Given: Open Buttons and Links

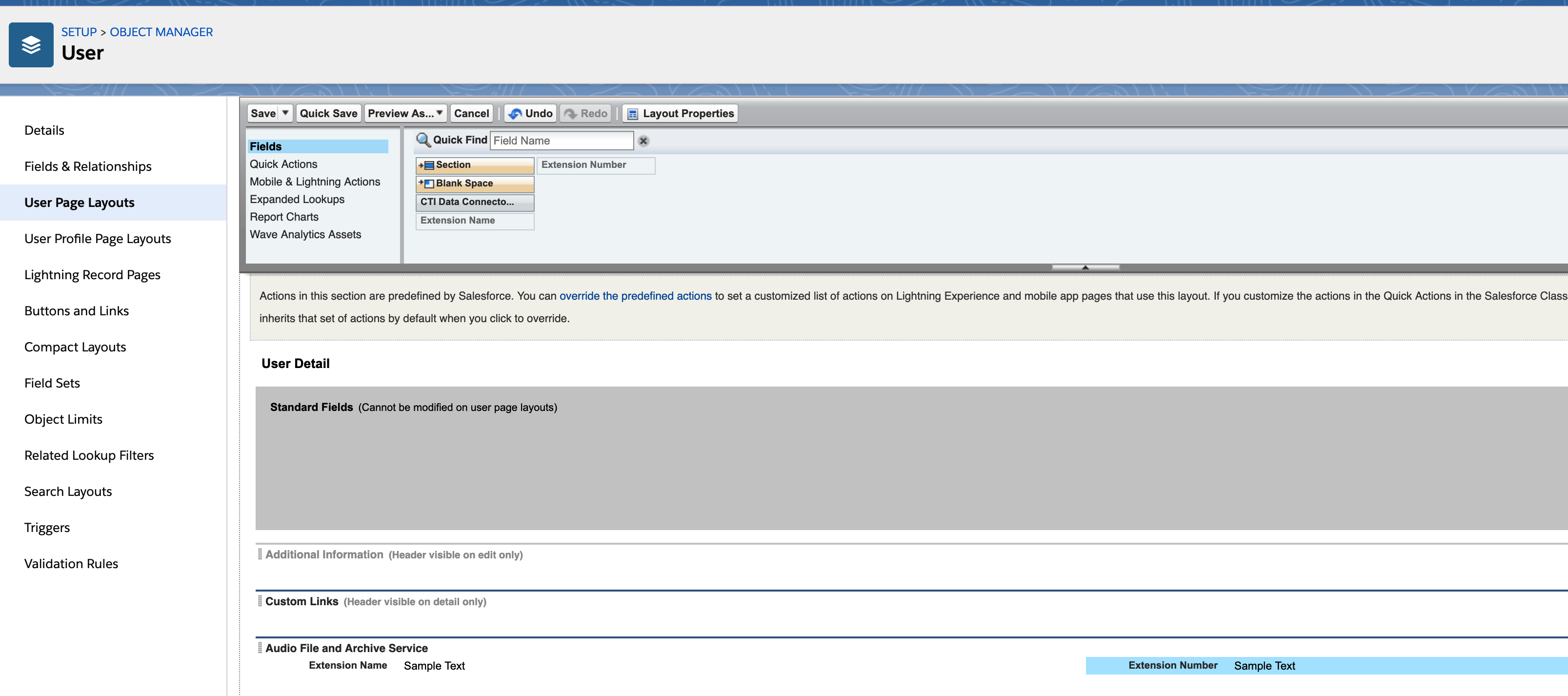Looking at the screenshot, I should 77,311.
